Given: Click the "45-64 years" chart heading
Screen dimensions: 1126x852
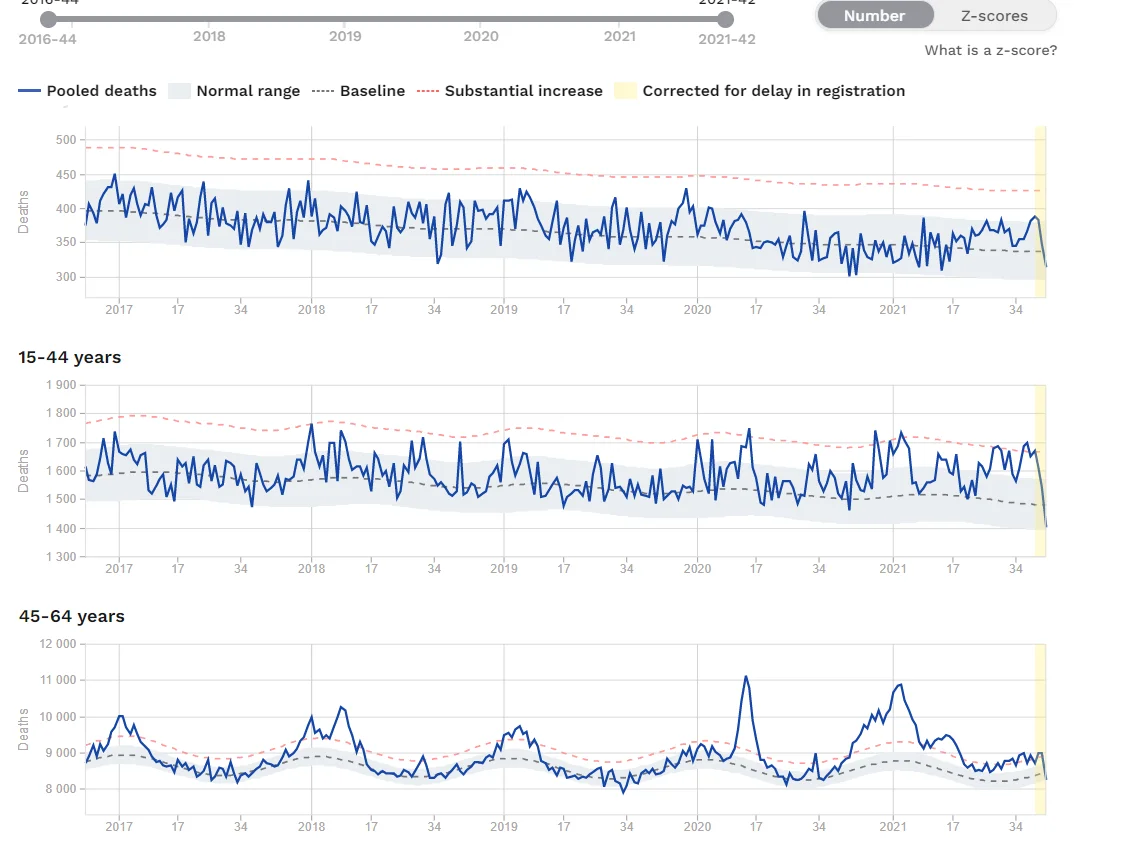Looking at the screenshot, I should pyautogui.click(x=72, y=616).
